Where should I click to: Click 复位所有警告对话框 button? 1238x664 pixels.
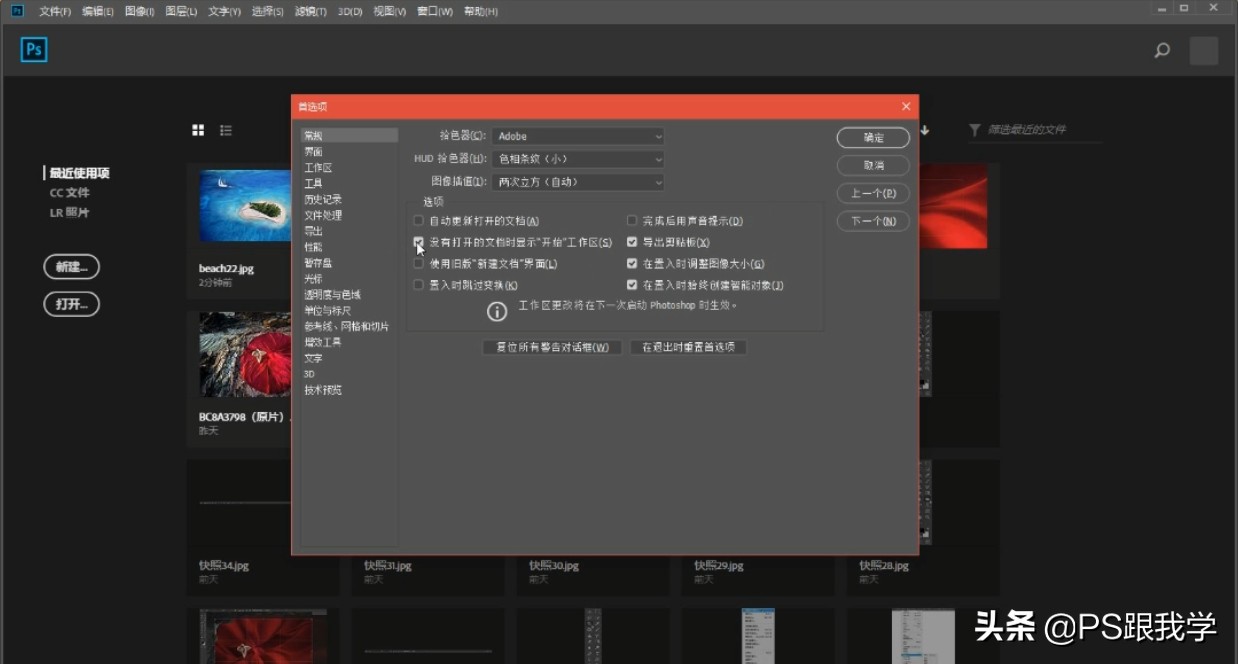point(552,347)
